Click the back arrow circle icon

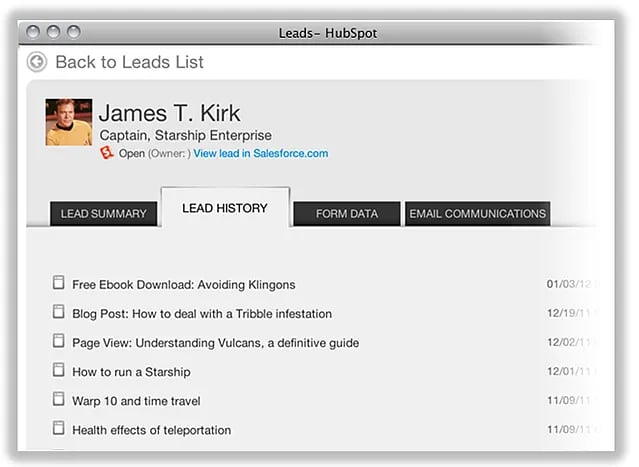[x=38, y=62]
